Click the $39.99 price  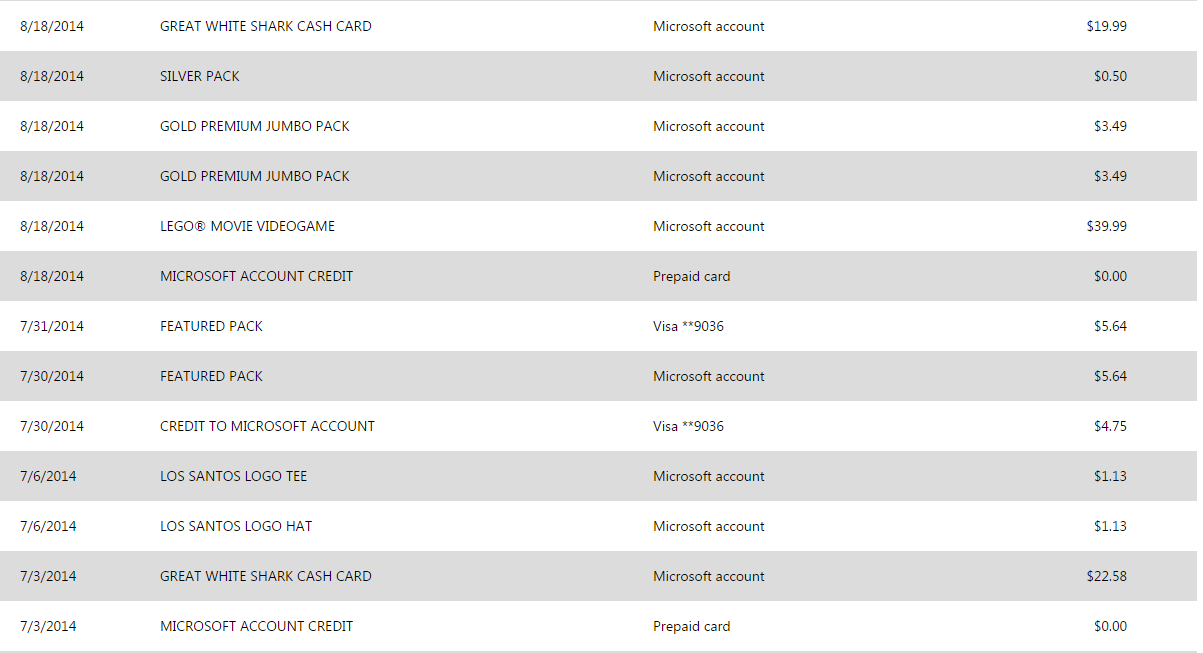(1106, 226)
